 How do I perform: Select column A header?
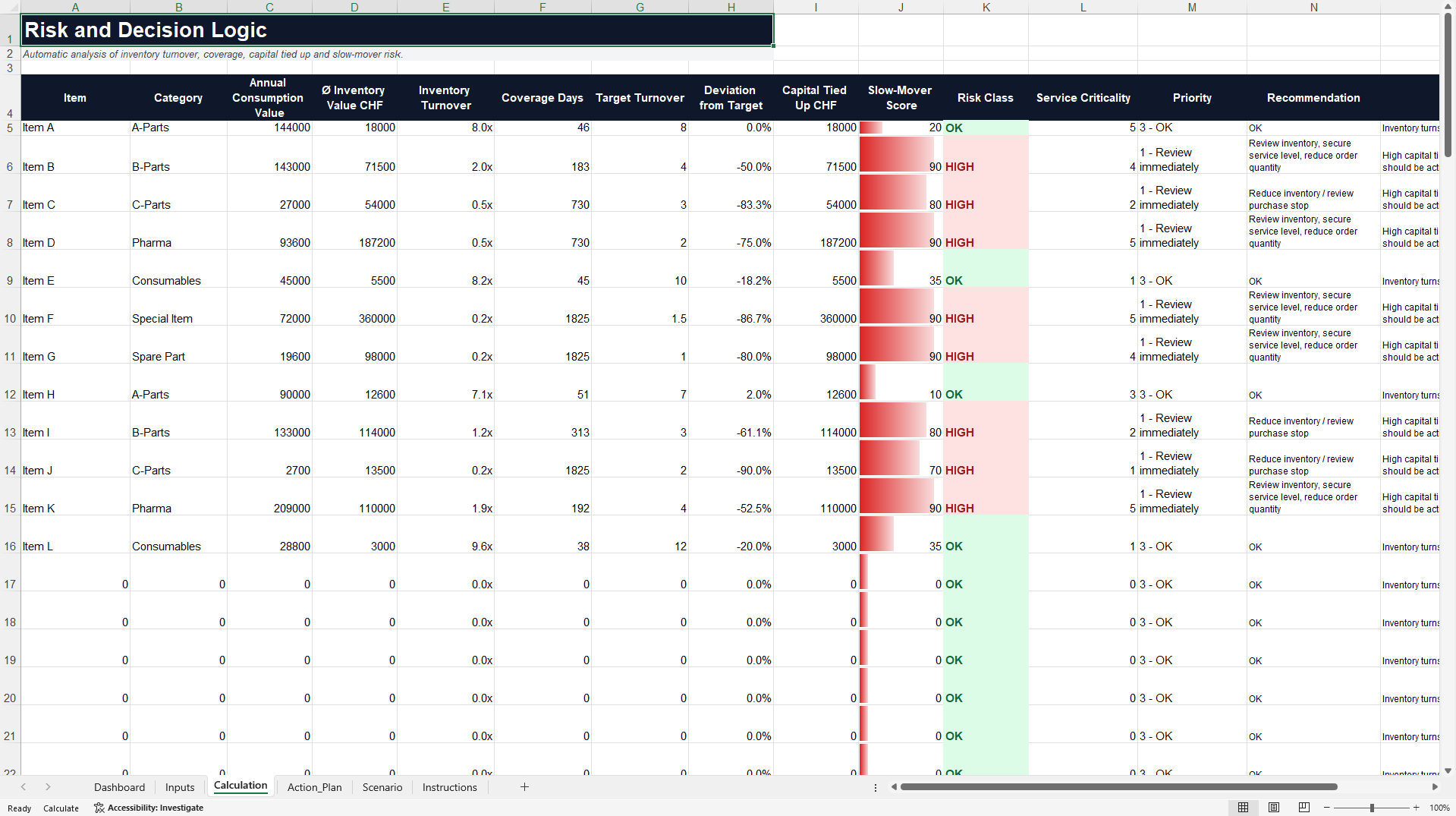[75, 7]
